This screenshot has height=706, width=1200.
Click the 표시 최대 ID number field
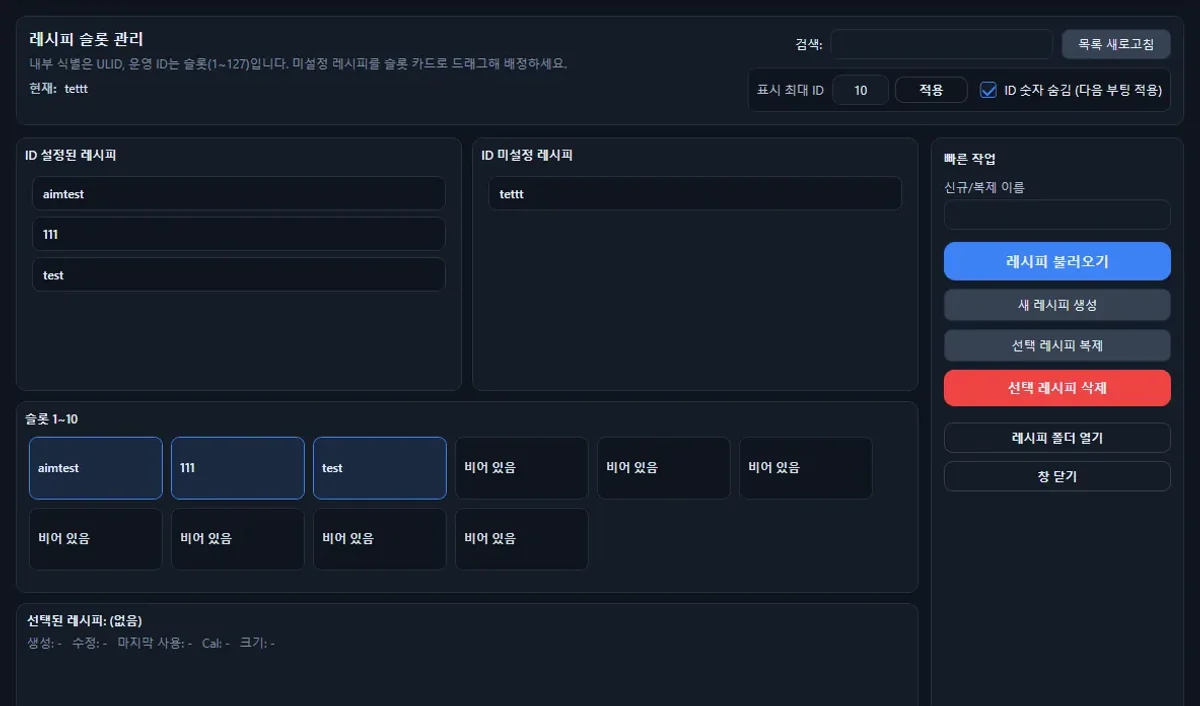point(860,90)
